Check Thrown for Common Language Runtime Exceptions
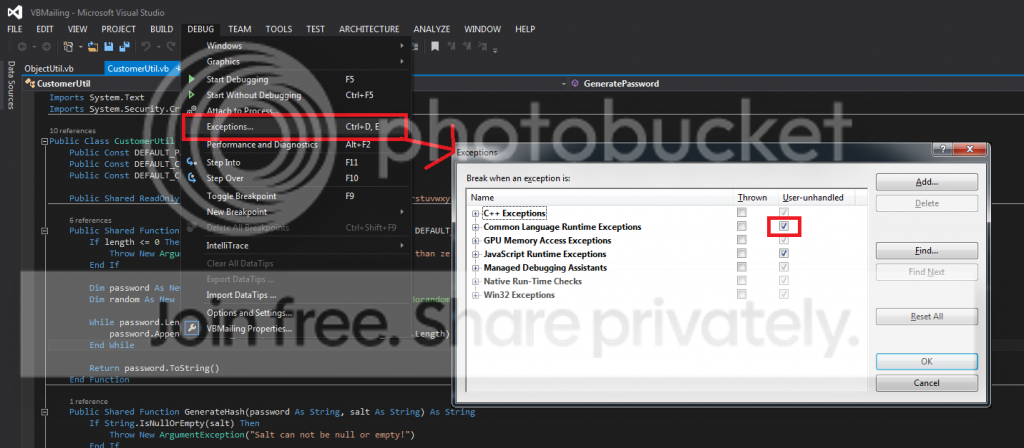Screen dimensions: 1024x448 tap(741, 227)
